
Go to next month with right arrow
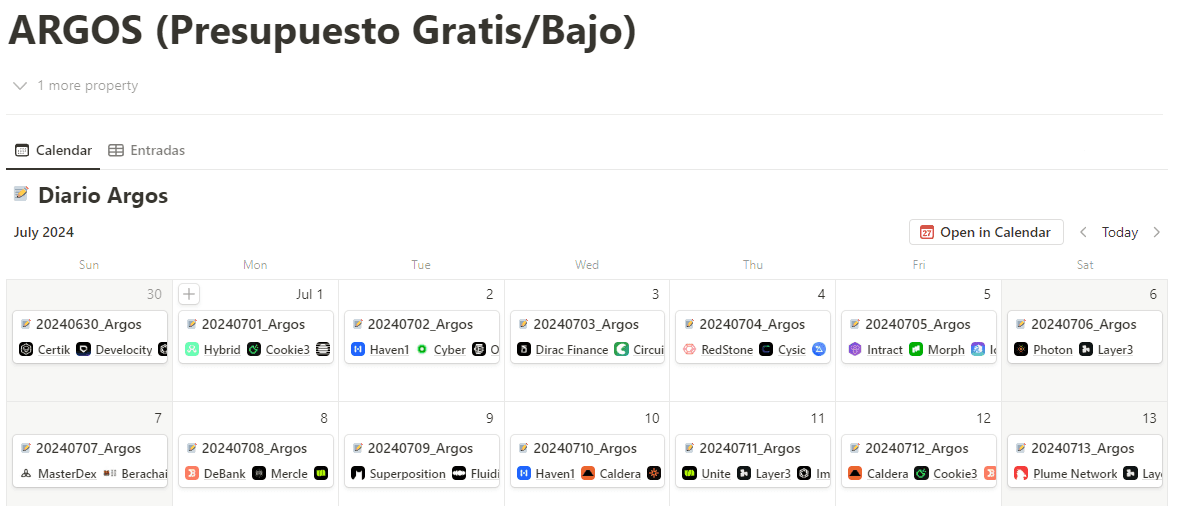click(x=1156, y=232)
